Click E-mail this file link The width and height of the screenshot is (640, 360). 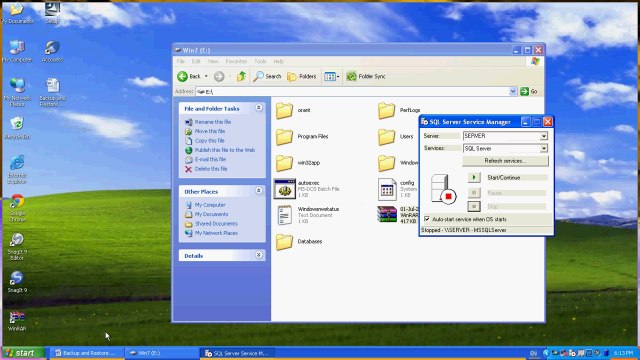pos(210,160)
